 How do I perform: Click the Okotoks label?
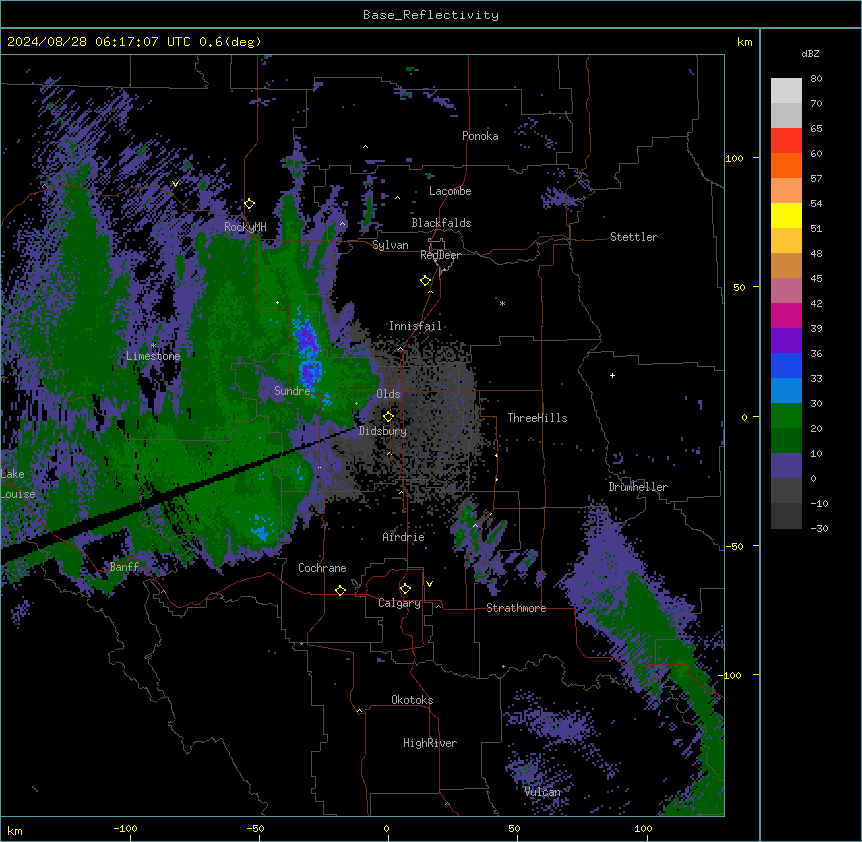click(412, 700)
